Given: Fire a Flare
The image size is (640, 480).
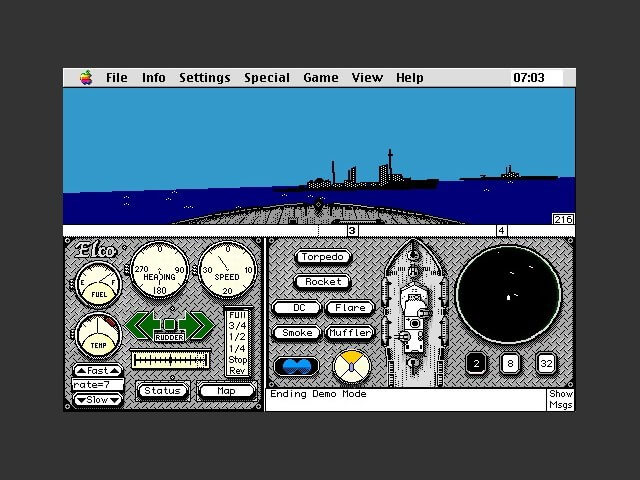Looking at the screenshot, I should 350,308.
